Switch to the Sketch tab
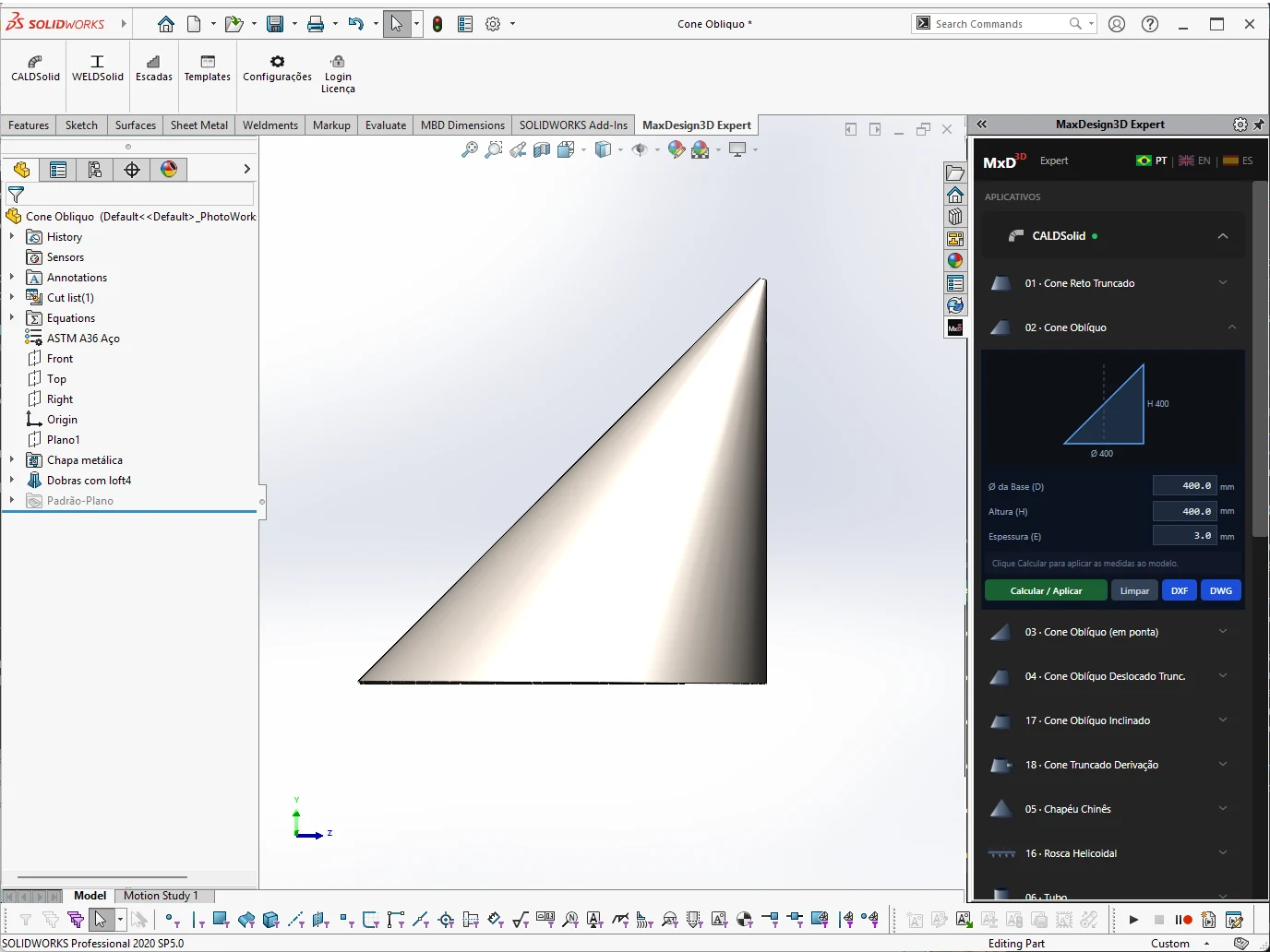The width and height of the screenshot is (1270, 952). pos(81,125)
